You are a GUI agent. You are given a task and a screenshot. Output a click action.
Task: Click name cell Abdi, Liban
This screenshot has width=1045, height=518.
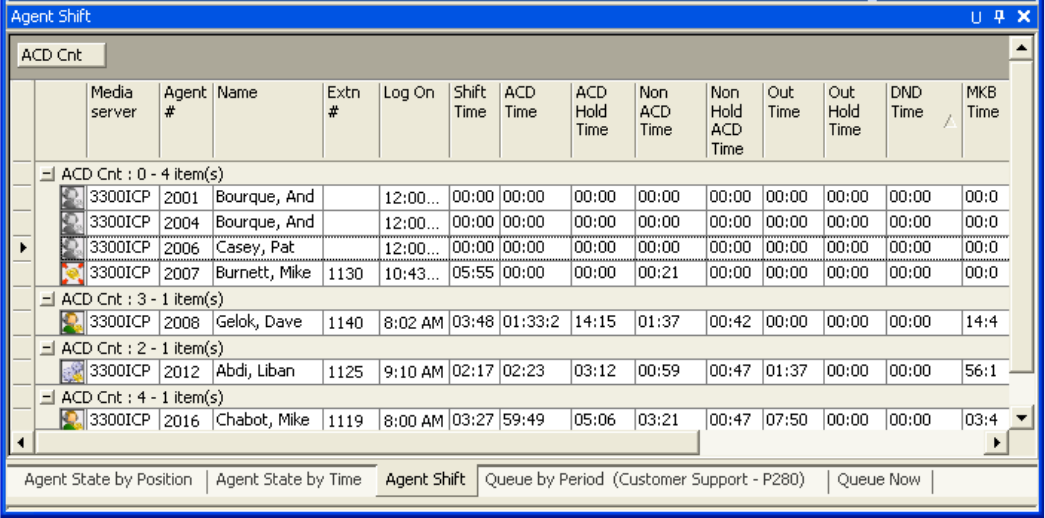point(268,371)
